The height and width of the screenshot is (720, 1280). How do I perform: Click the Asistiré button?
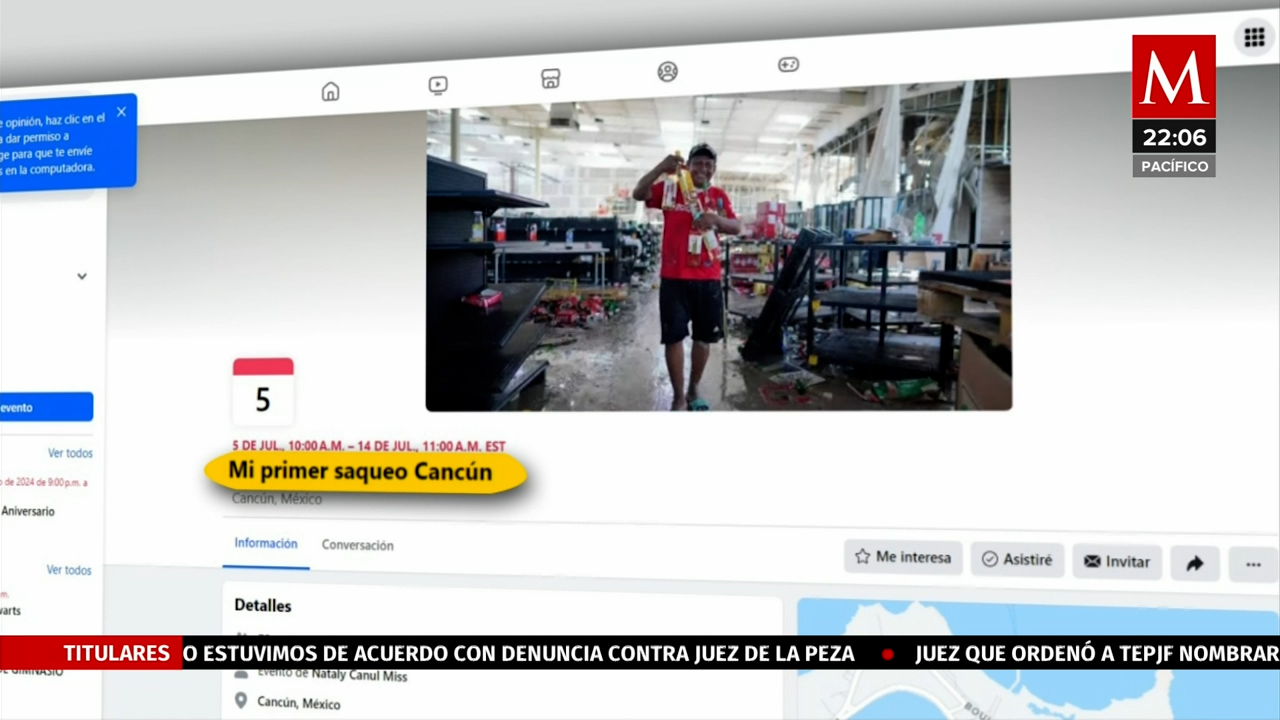tap(1017, 559)
